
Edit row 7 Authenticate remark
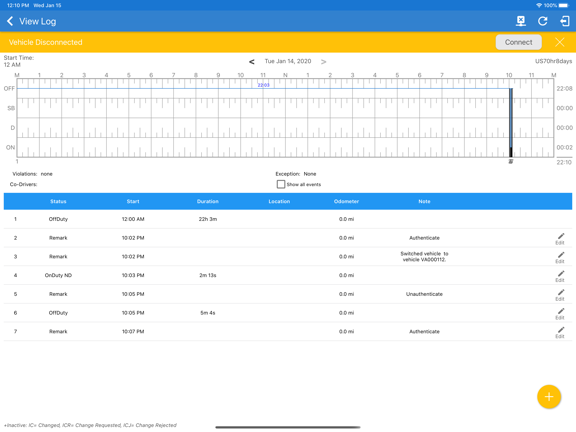coord(560,332)
